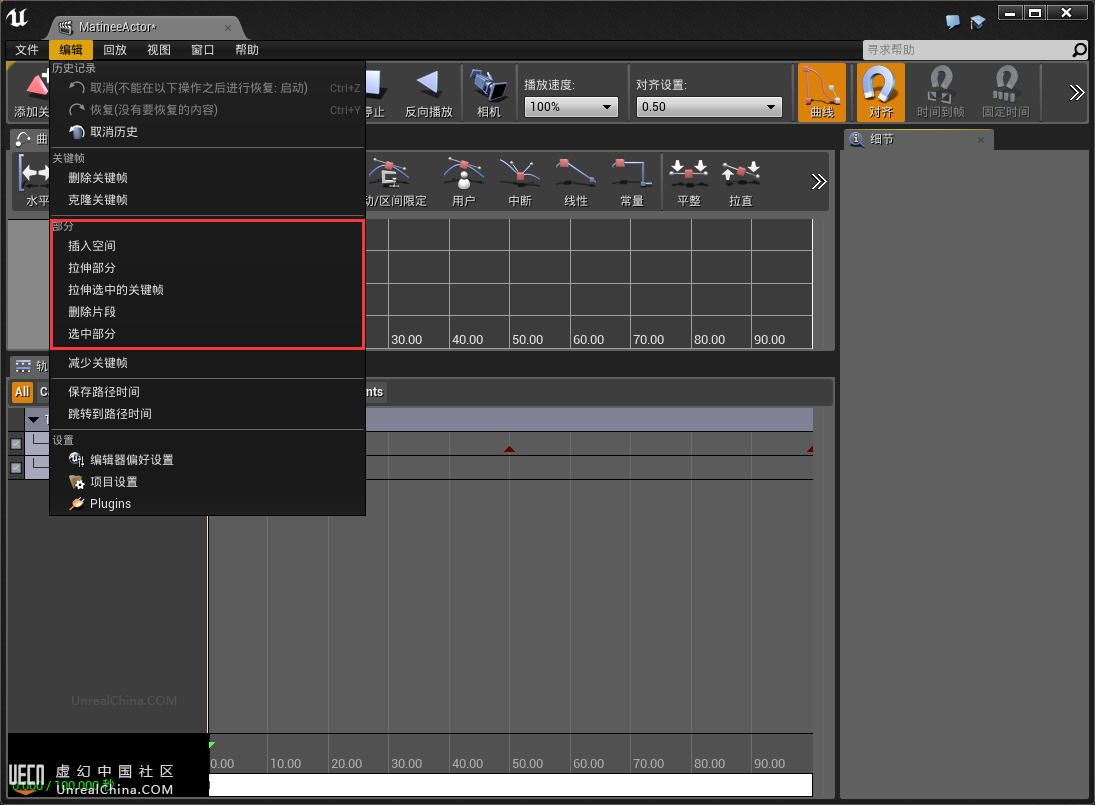This screenshot has width=1095, height=805.
Task: Click the chat feedback bubble icon
Action: [x=953, y=22]
